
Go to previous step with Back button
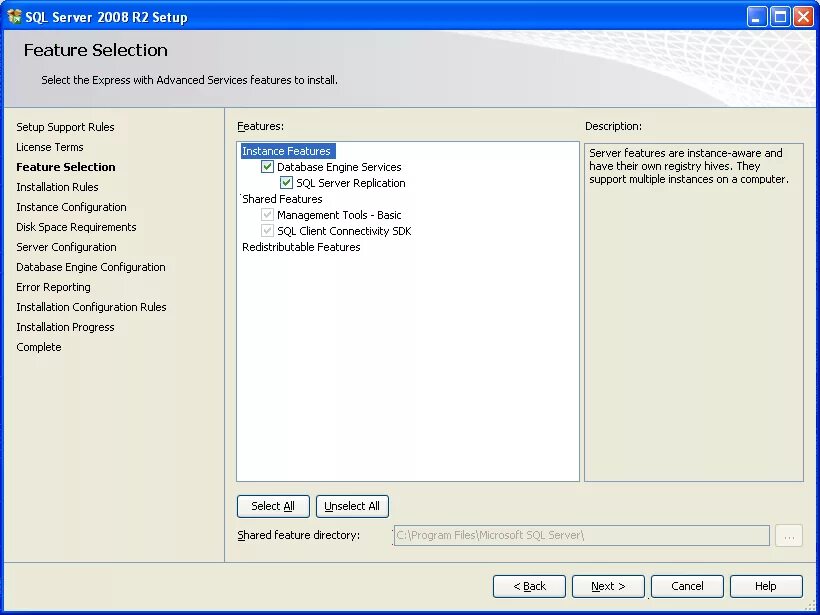[x=529, y=586]
